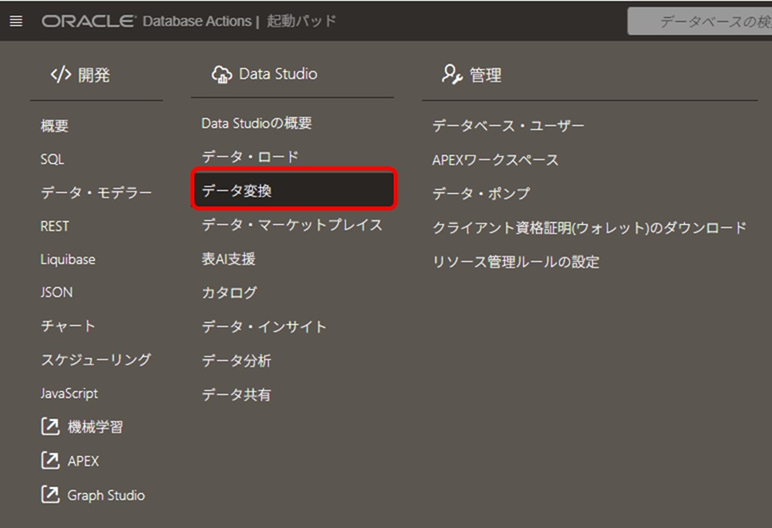The image size is (772, 528).
Task: Open the JSON link
Action: [57, 293]
